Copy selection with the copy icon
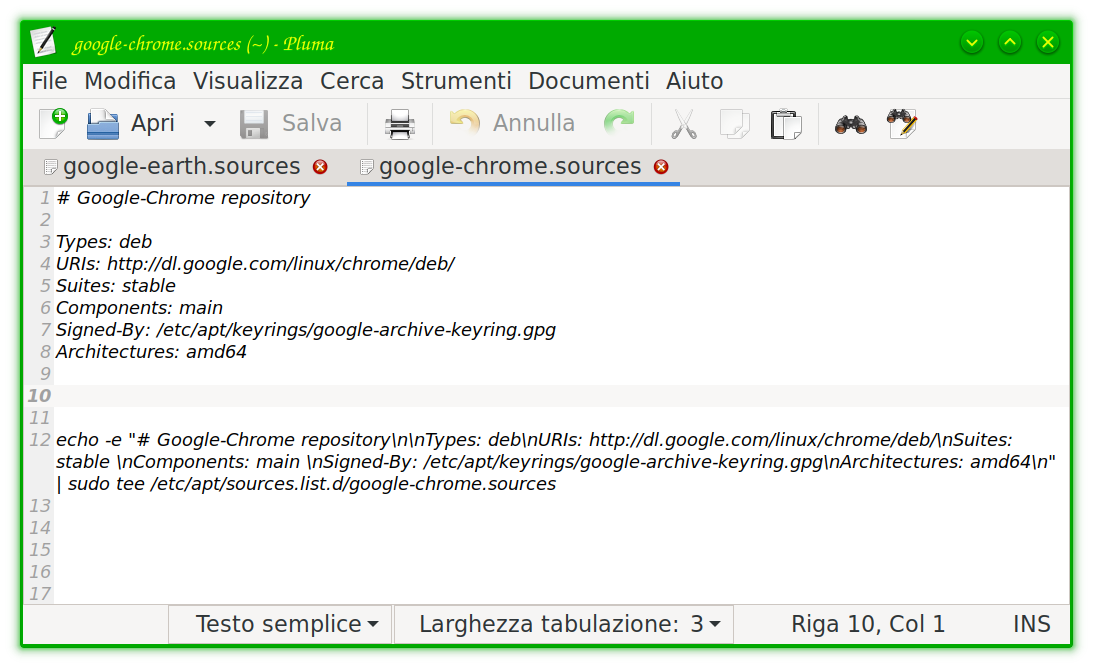 pyautogui.click(x=735, y=124)
